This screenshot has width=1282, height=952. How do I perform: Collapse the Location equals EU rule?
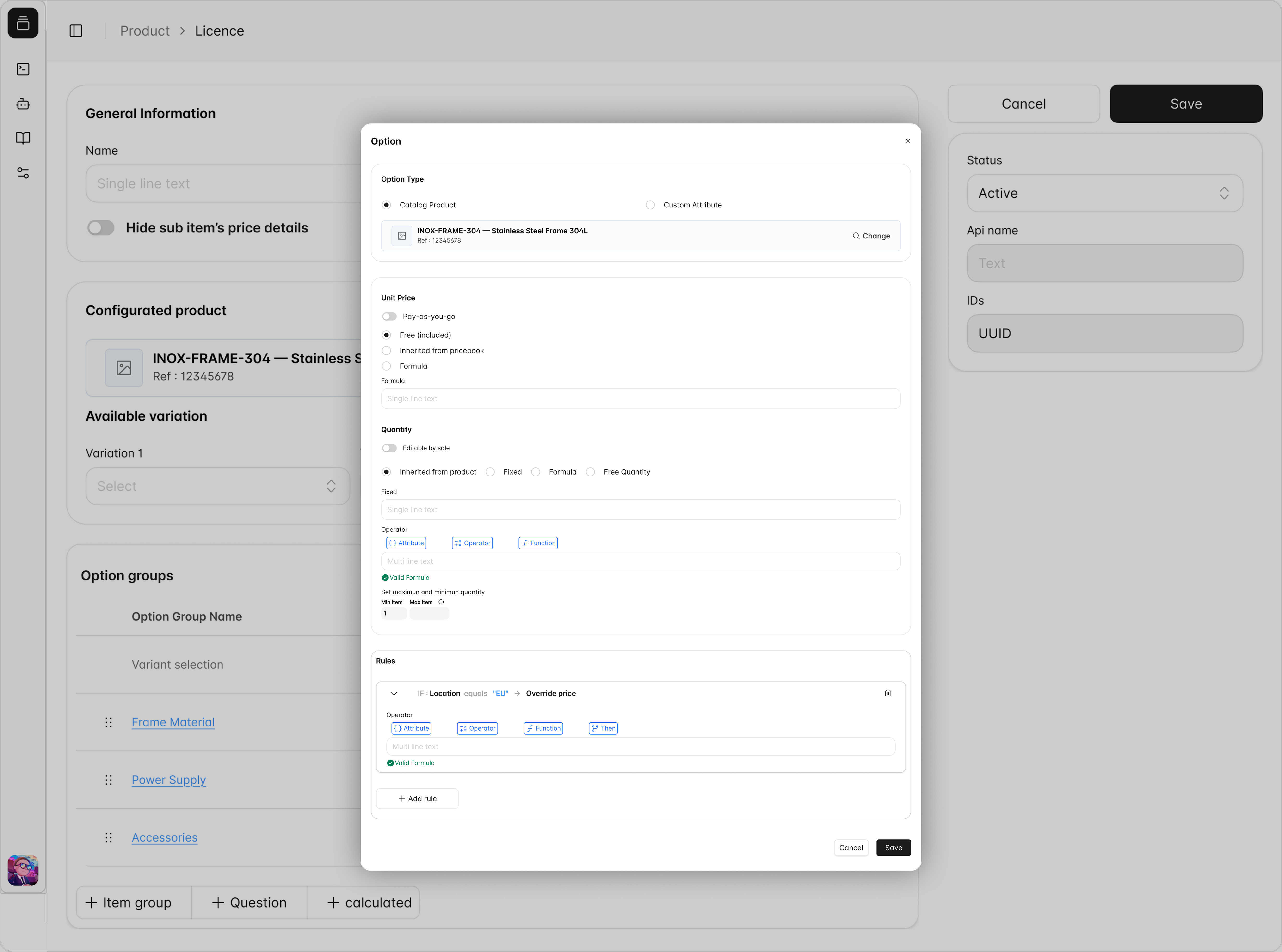(394, 693)
